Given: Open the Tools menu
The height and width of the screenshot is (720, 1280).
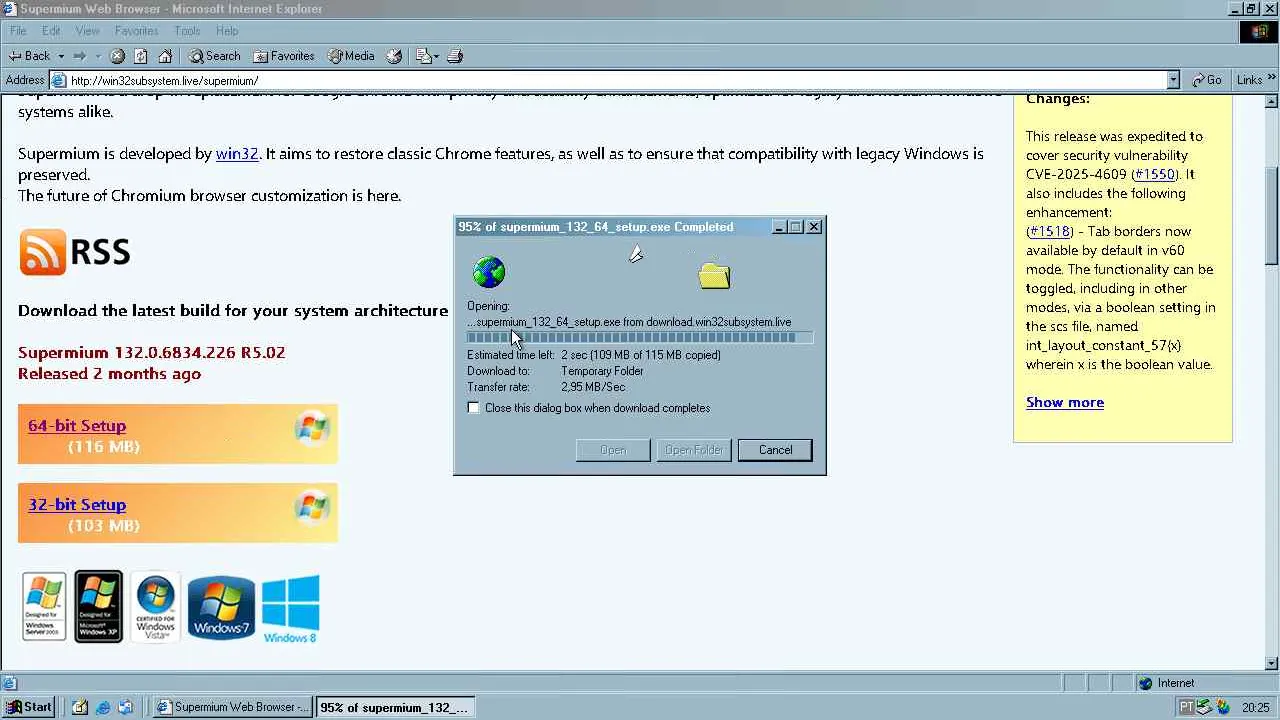Looking at the screenshot, I should click(187, 31).
